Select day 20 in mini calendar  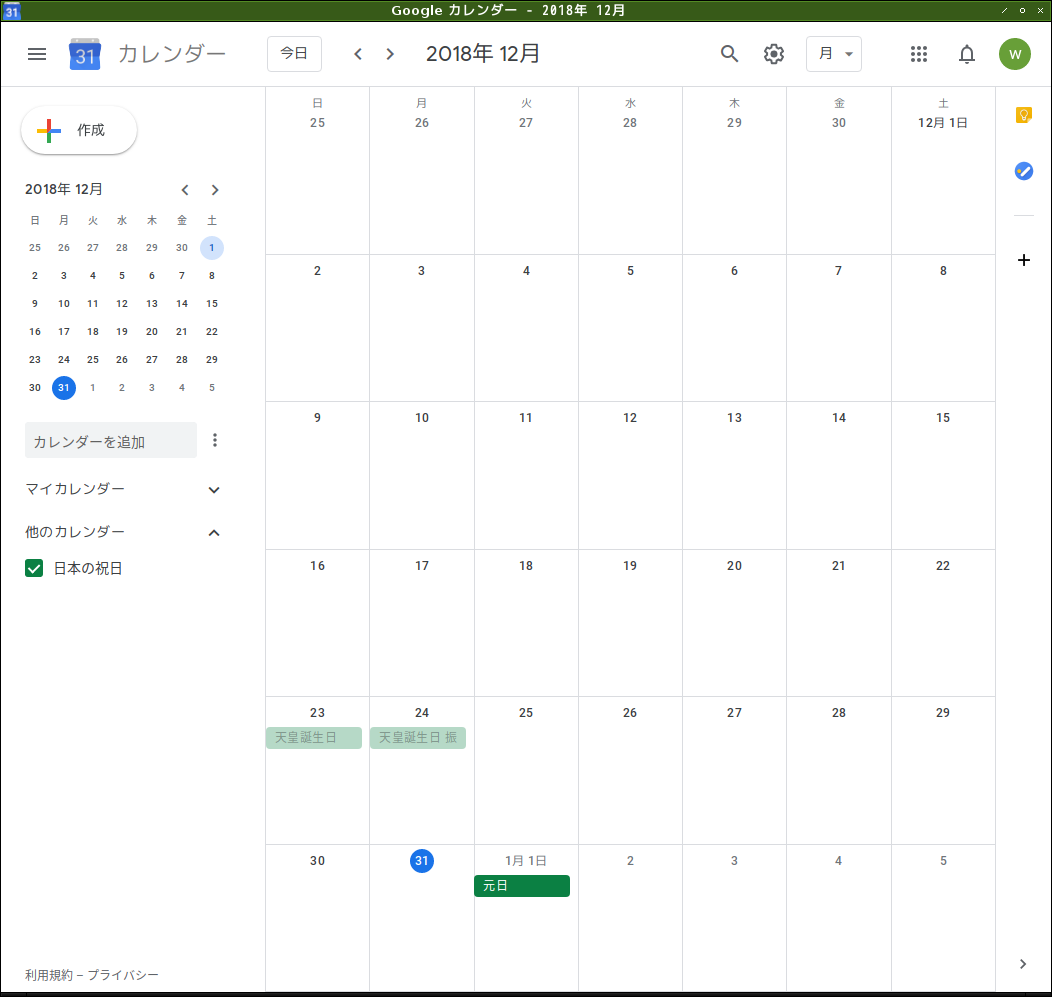152,331
